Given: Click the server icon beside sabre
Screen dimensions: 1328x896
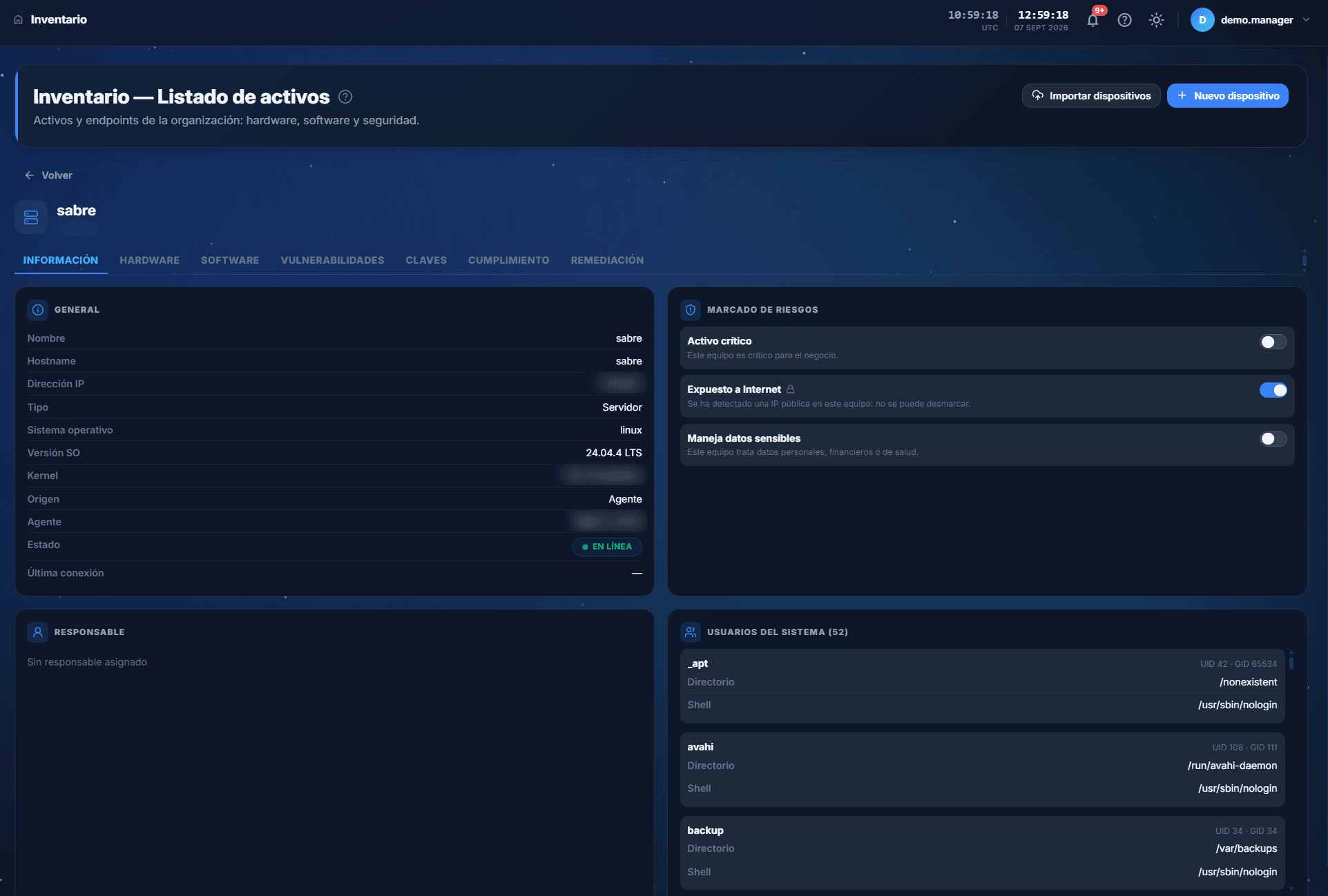Looking at the screenshot, I should click(x=31, y=217).
